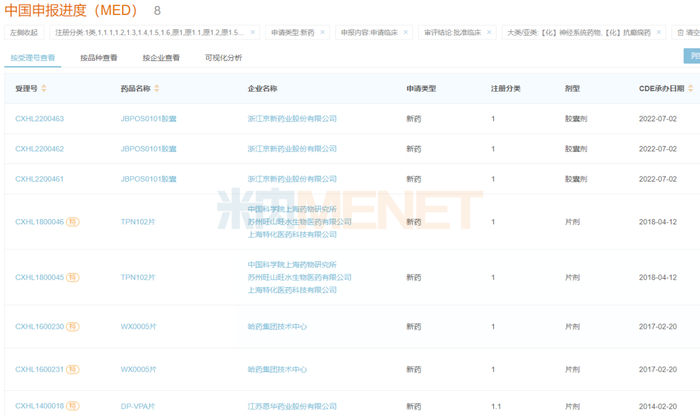Open acceptance number CXHL1800045
The image size is (700, 417).
[40, 277]
